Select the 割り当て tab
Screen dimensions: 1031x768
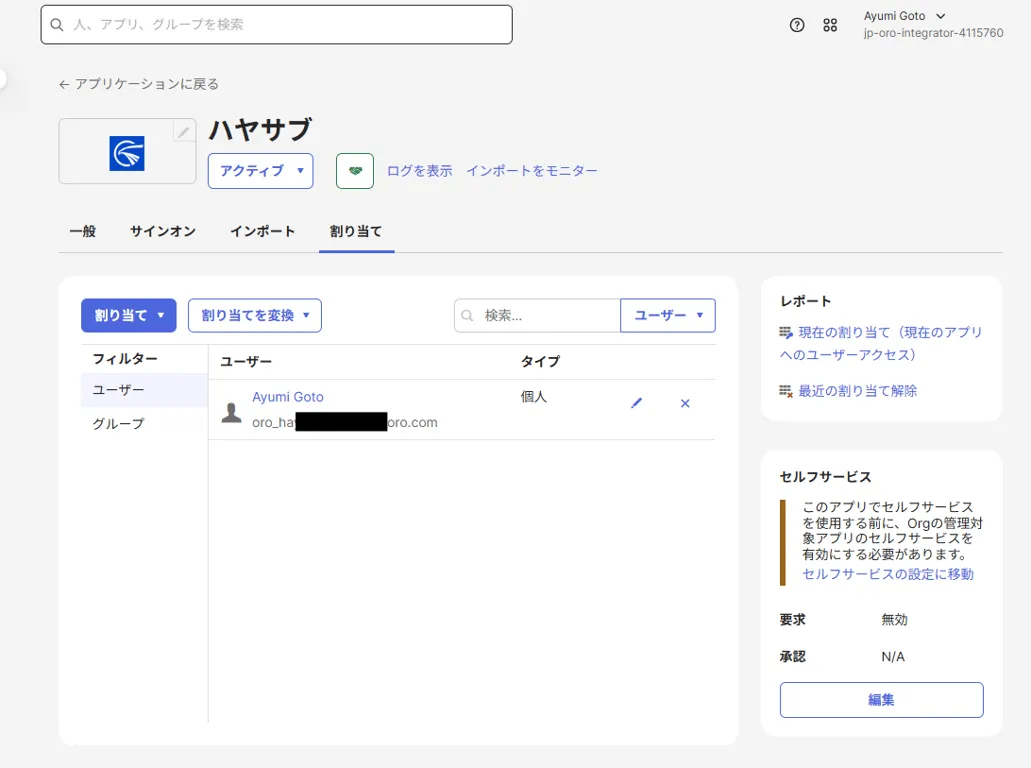(356, 231)
